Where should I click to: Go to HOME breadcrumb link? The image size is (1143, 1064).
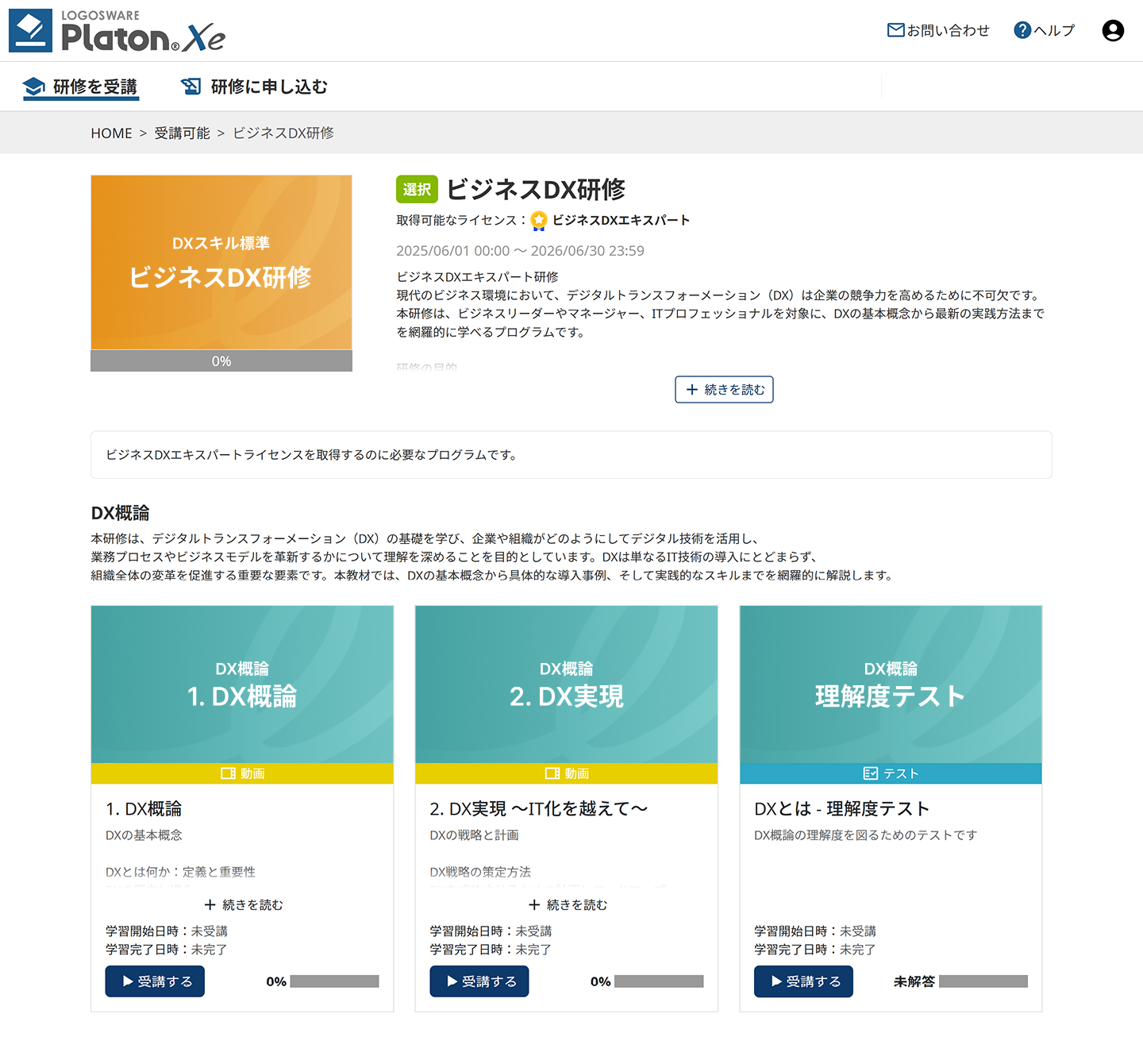click(111, 133)
